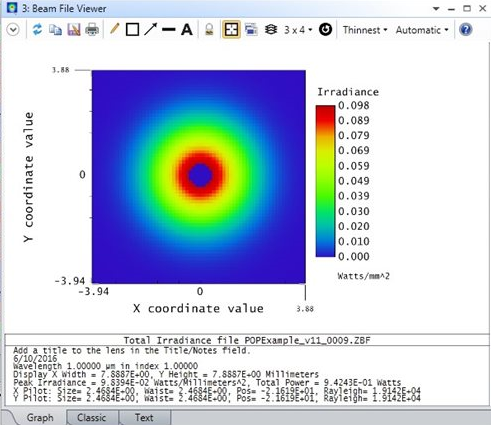Open the Help question mark button
This screenshot has width=491, height=425.
click(466, 30)
